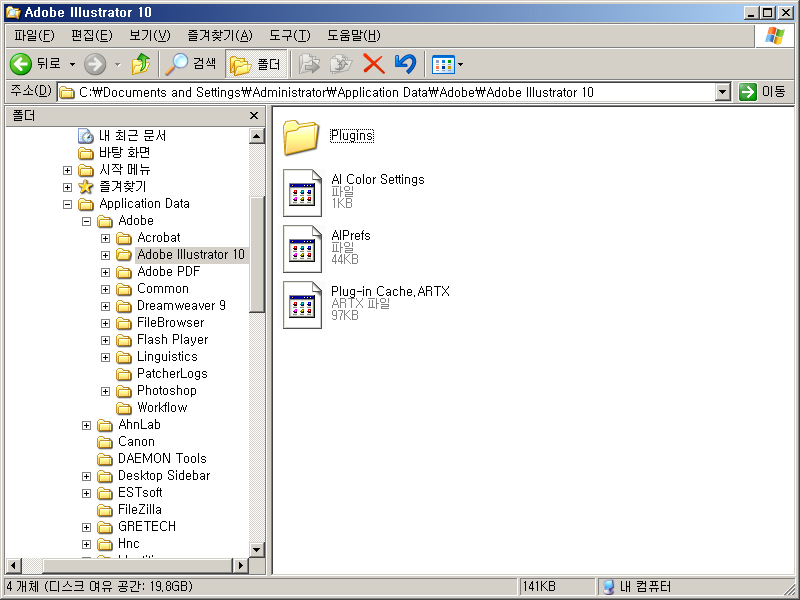Go up one folder level
Viewport: 800px width, 600px height.
click(x=141, y=64)
